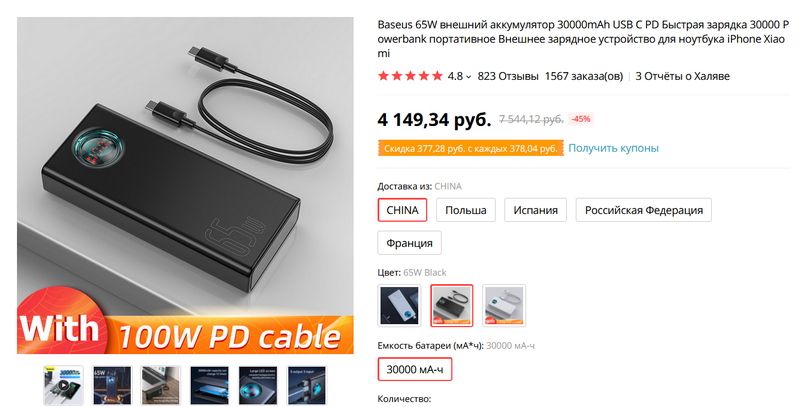Choose the white power bank color variant

click(504, 306)
